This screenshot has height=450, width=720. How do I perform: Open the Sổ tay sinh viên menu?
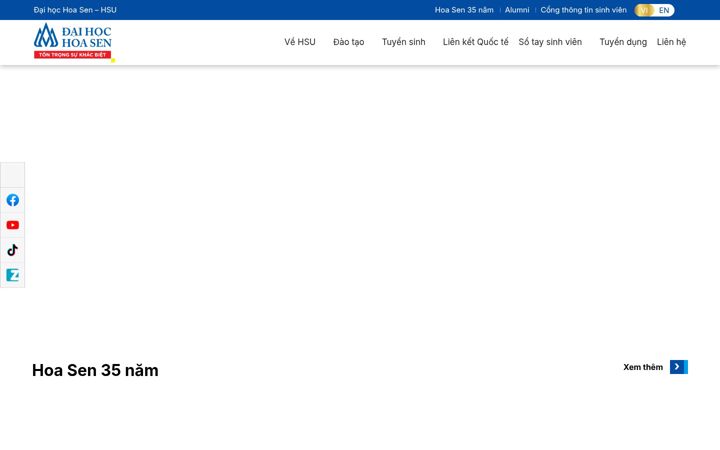click(x=550, y=42)
